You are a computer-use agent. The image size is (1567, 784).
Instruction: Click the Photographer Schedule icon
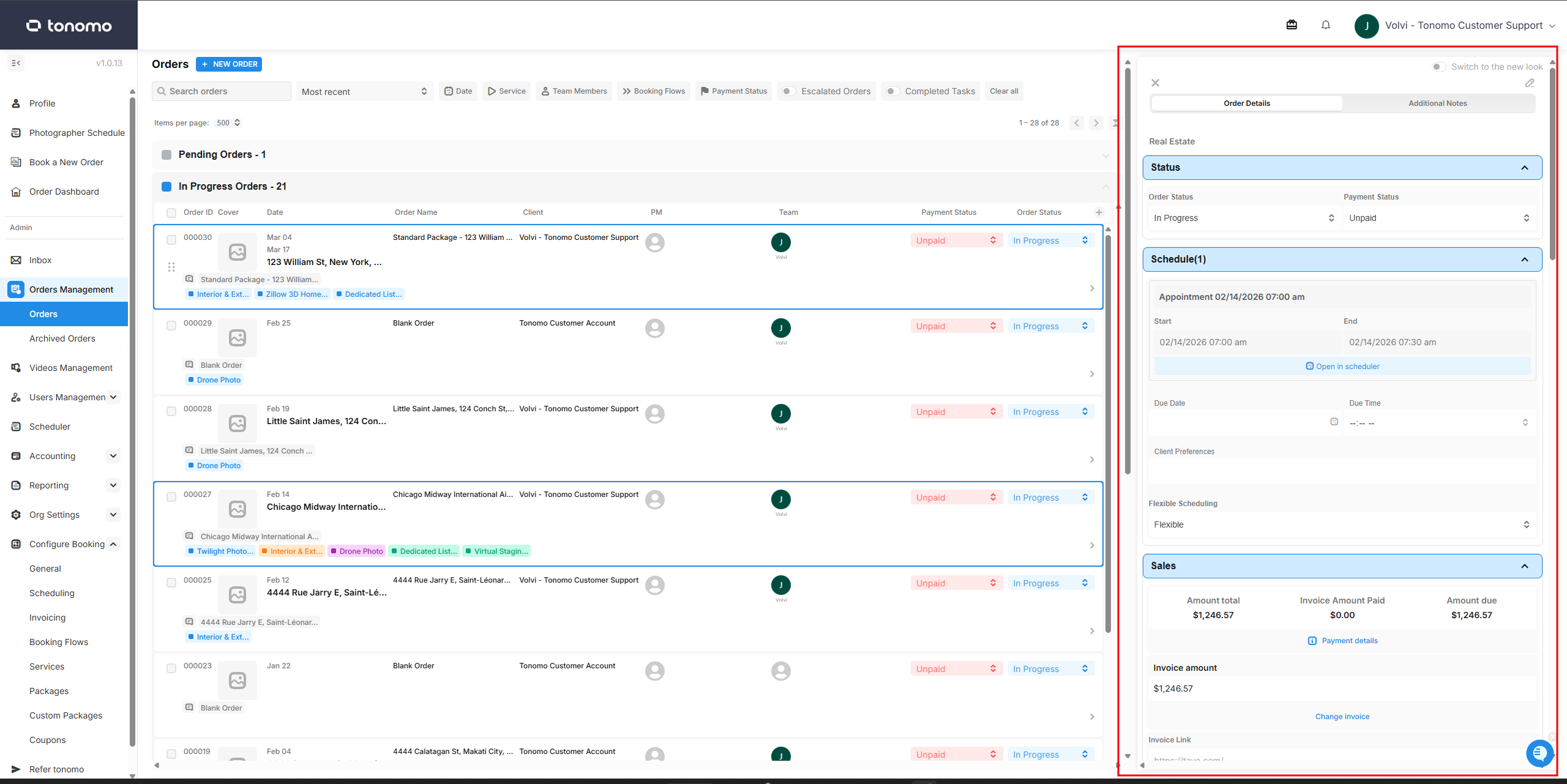[x=16, y=133]
